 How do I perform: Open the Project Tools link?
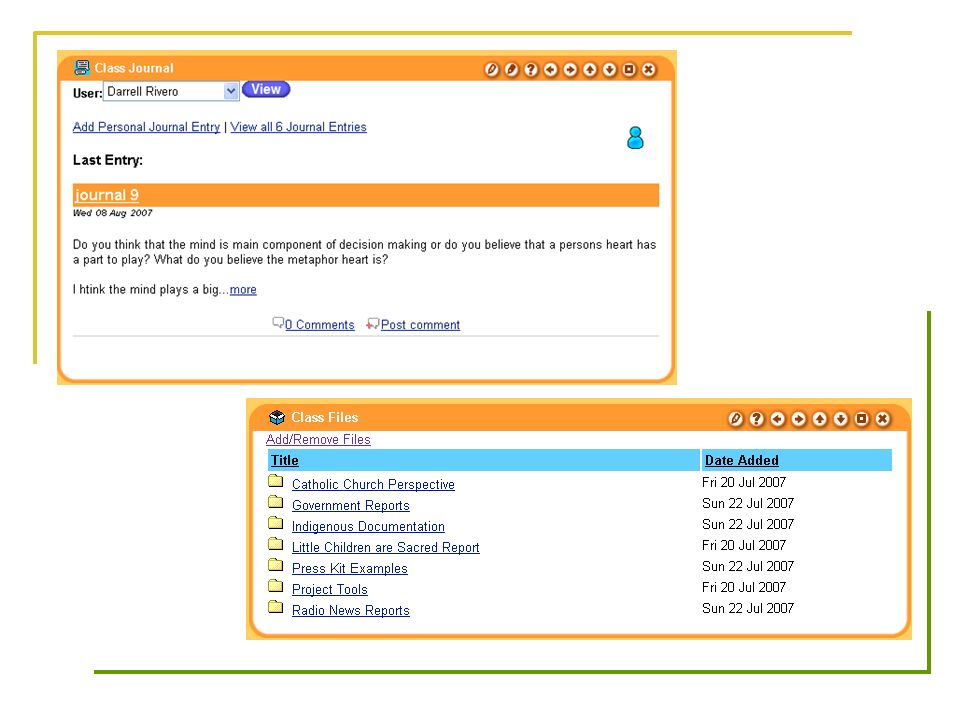pyautogui.click(x=330, y=590)
